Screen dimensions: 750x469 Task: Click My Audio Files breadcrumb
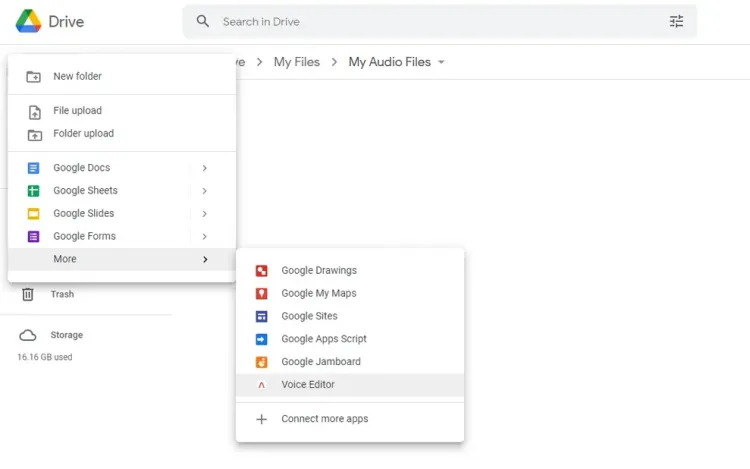pos(389,62)
